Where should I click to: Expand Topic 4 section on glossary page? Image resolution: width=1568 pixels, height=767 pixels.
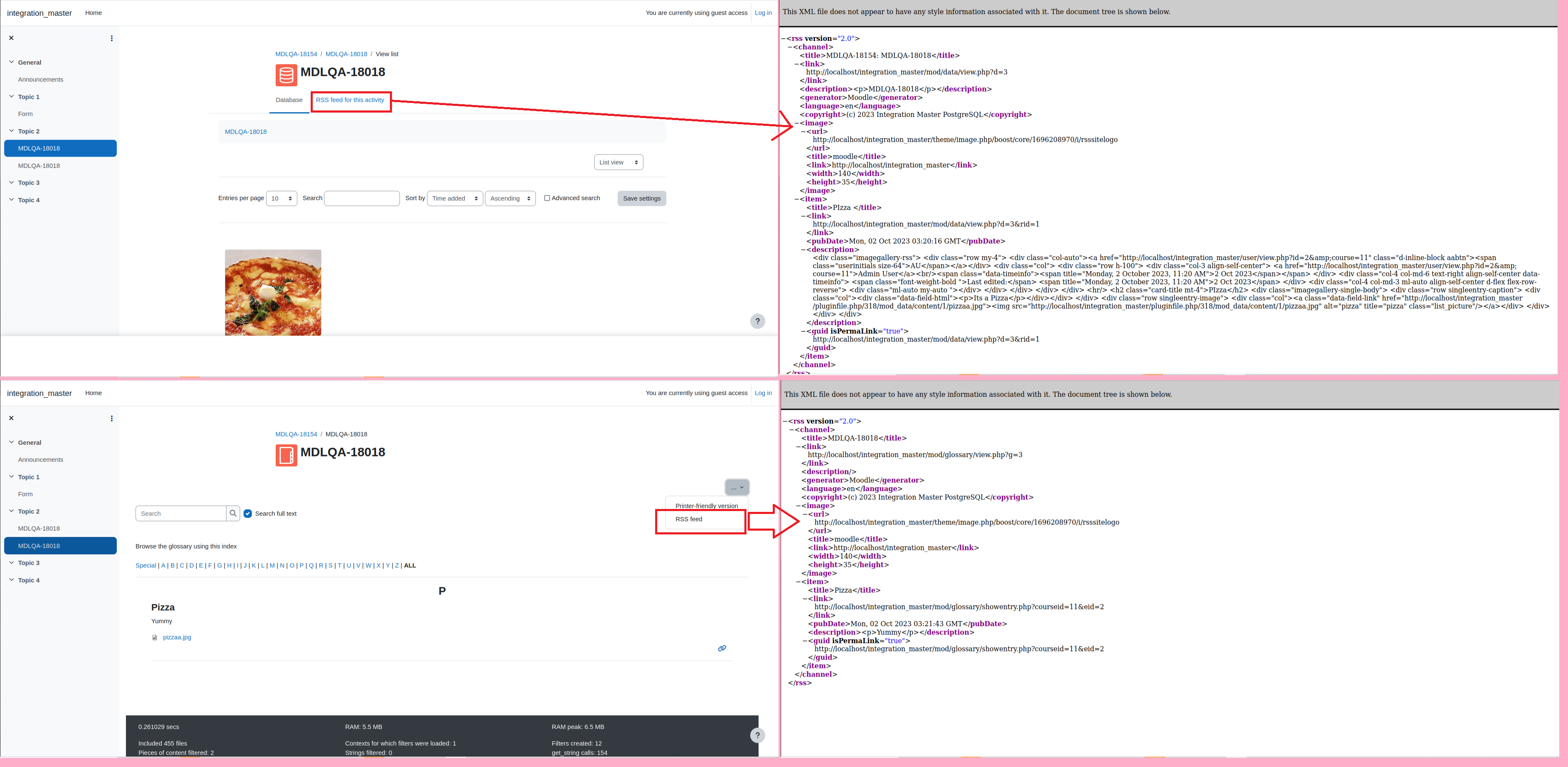coord(12,580)
